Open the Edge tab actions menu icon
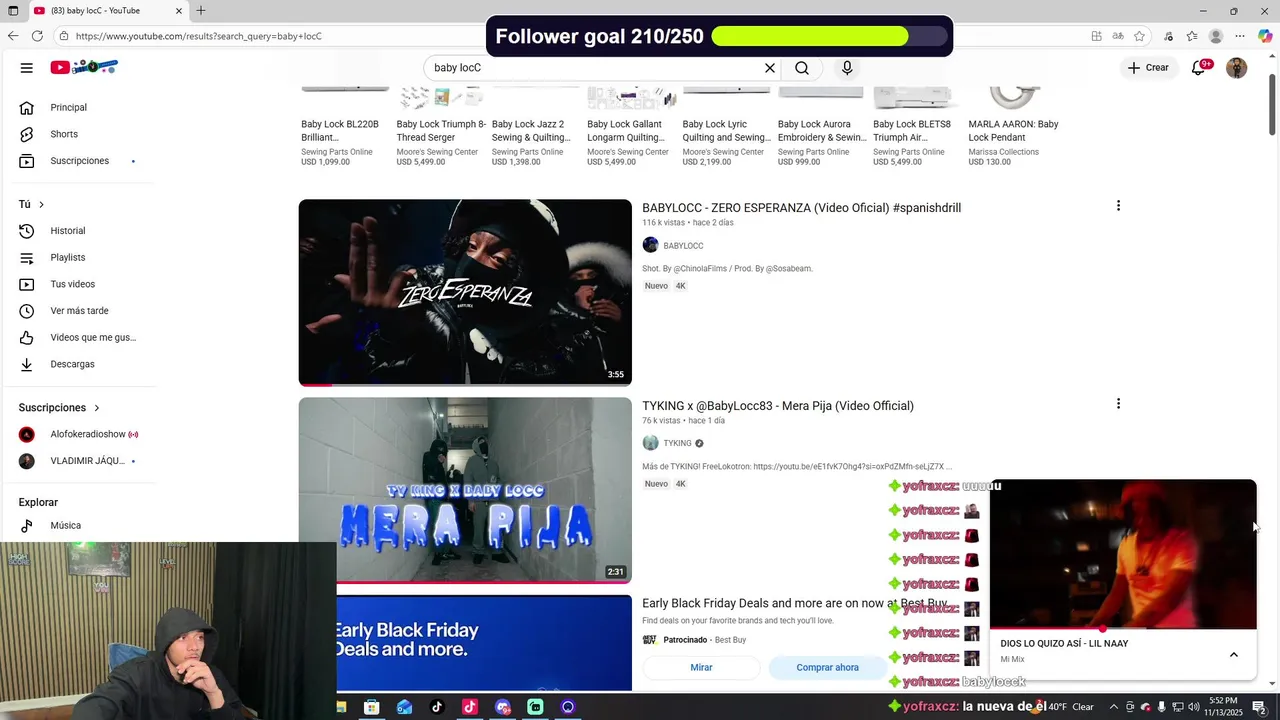 pos(13,11)
